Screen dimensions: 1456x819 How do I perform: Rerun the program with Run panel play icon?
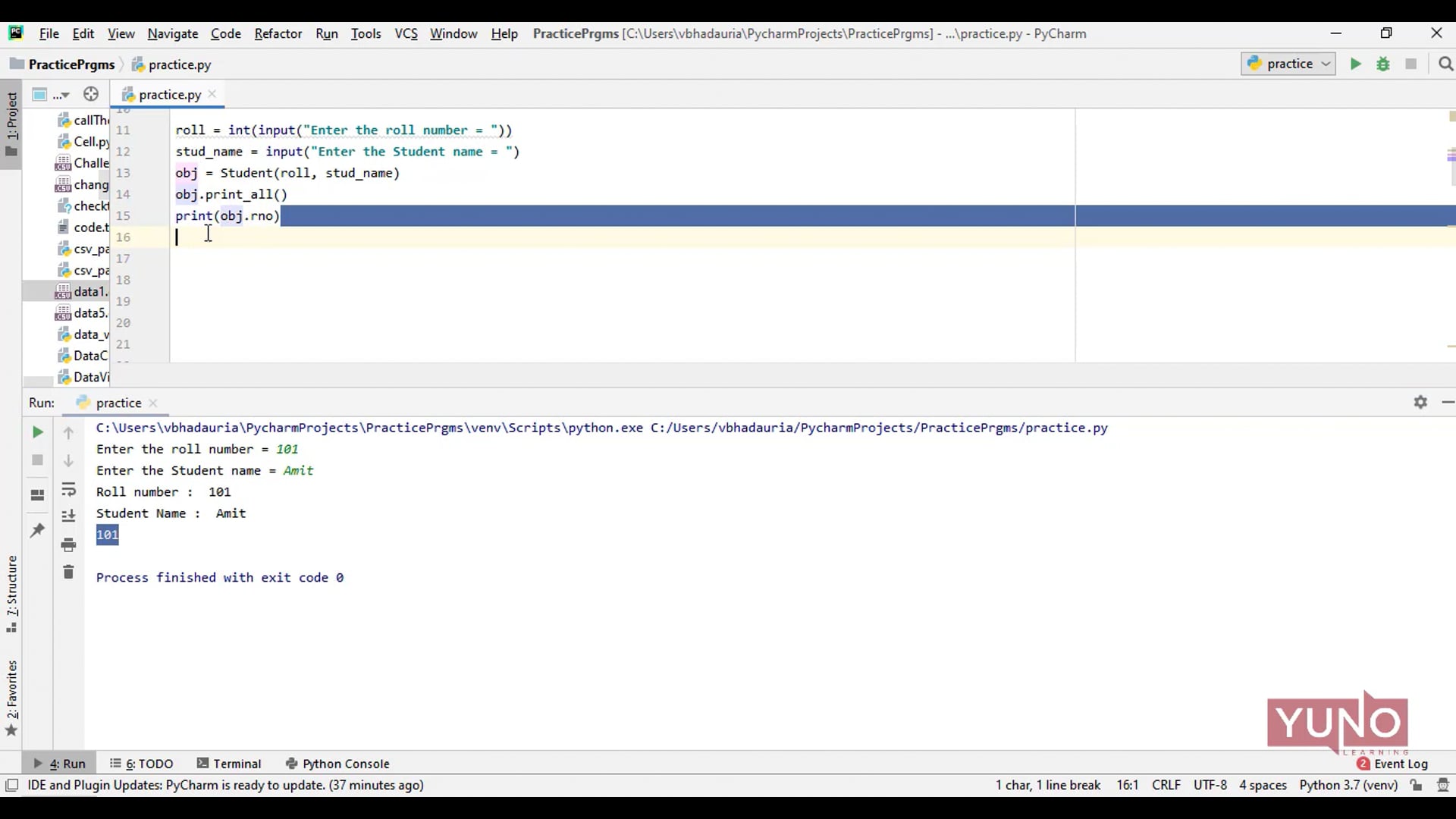tap(37, 432)
